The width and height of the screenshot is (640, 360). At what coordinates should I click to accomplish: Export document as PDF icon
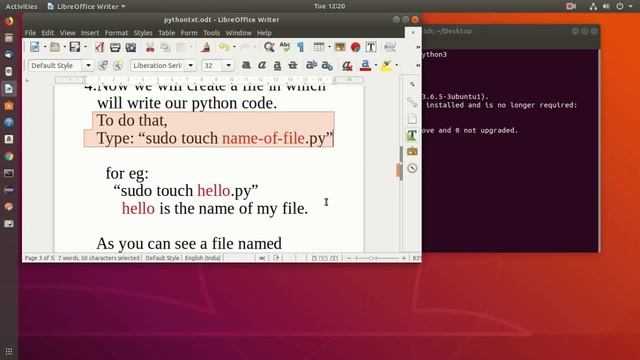click(99, 47)
